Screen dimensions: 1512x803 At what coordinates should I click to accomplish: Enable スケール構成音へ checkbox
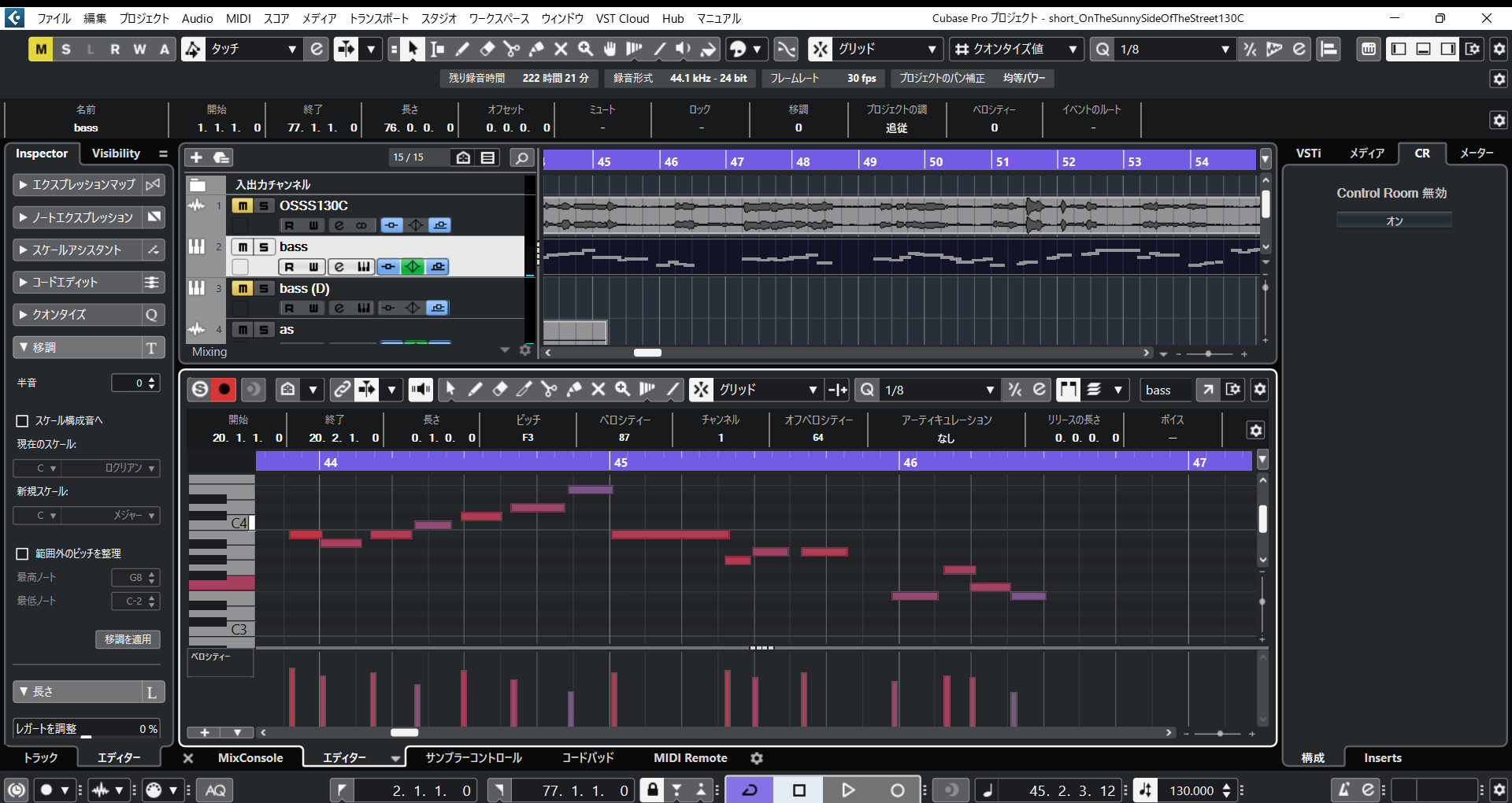pyautogui.click(x=23, y=420)
